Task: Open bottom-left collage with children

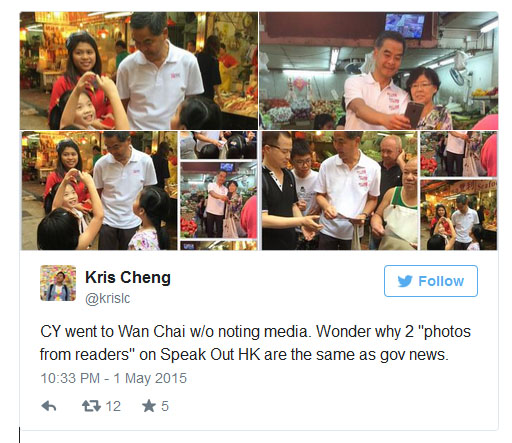Action: click(x=100, y=190)
